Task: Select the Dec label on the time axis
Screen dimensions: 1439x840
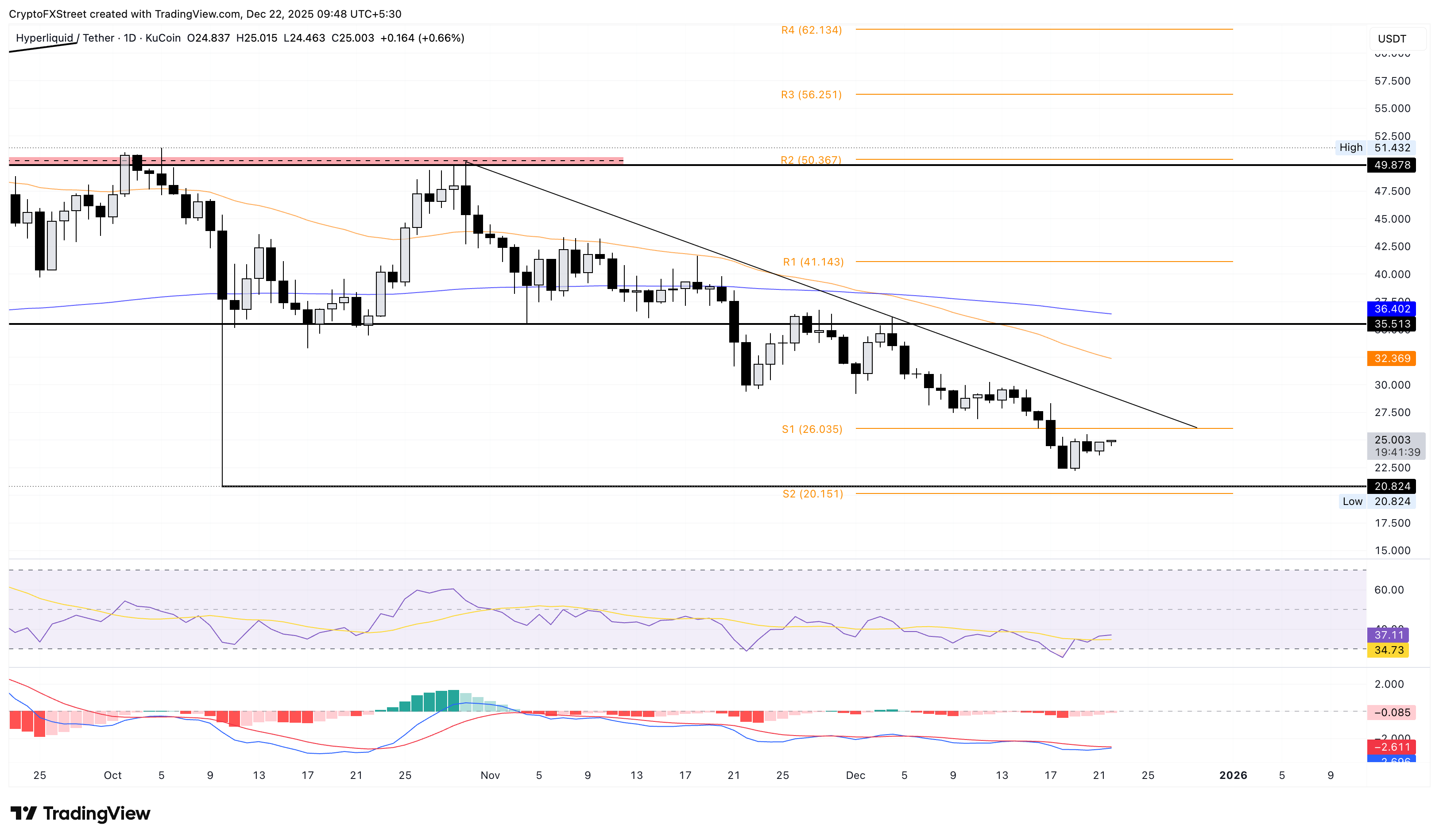Action: click(x=857, y=775)
